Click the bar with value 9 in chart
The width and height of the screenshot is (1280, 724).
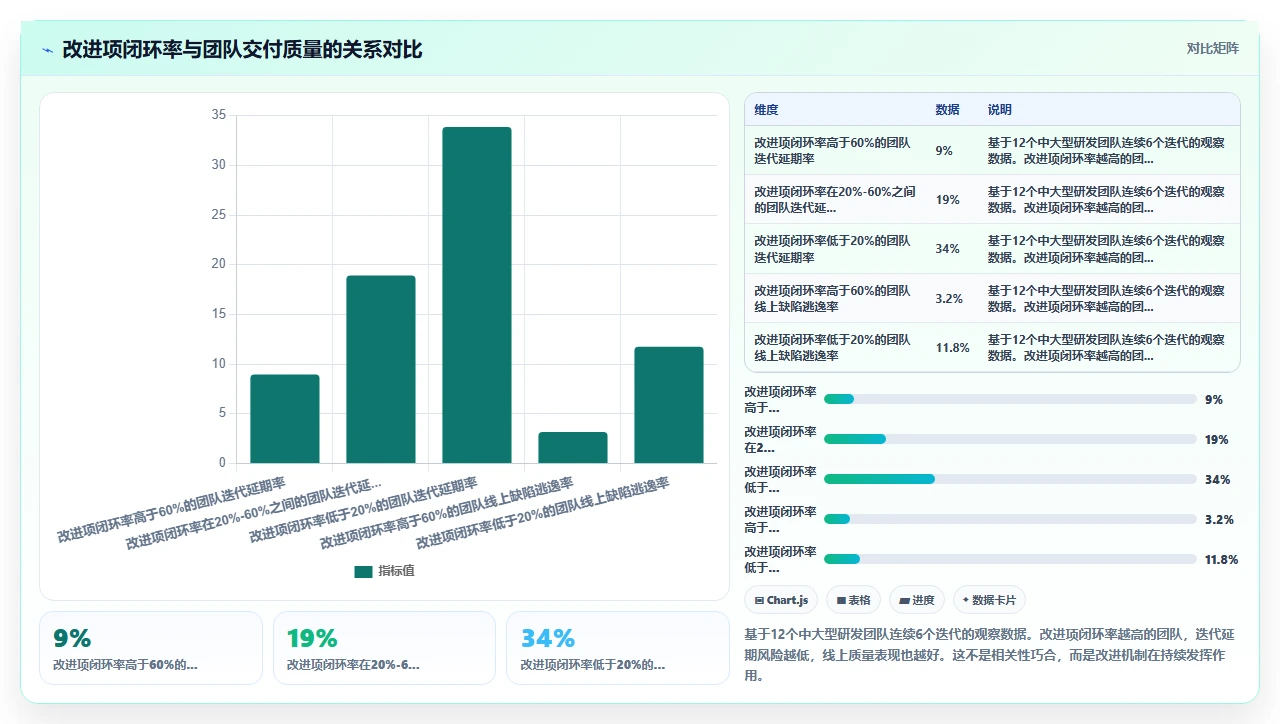[285, 419]
